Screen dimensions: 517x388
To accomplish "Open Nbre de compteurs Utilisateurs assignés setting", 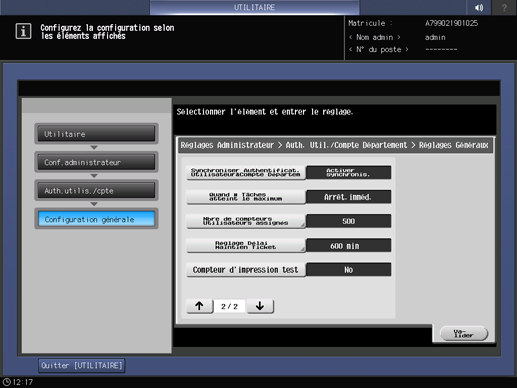I will click(246, 221).
